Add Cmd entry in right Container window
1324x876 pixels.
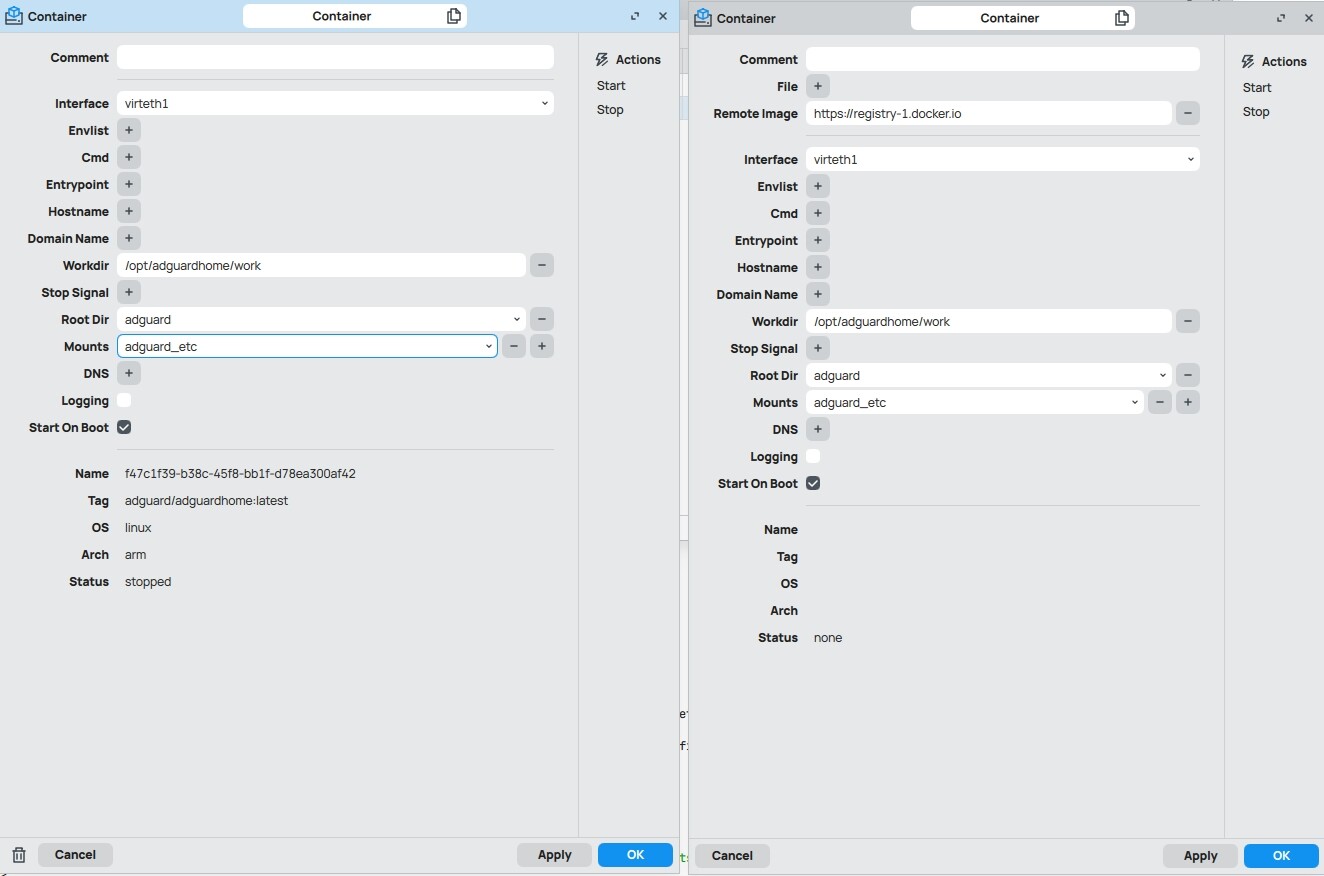coord(817,213)
